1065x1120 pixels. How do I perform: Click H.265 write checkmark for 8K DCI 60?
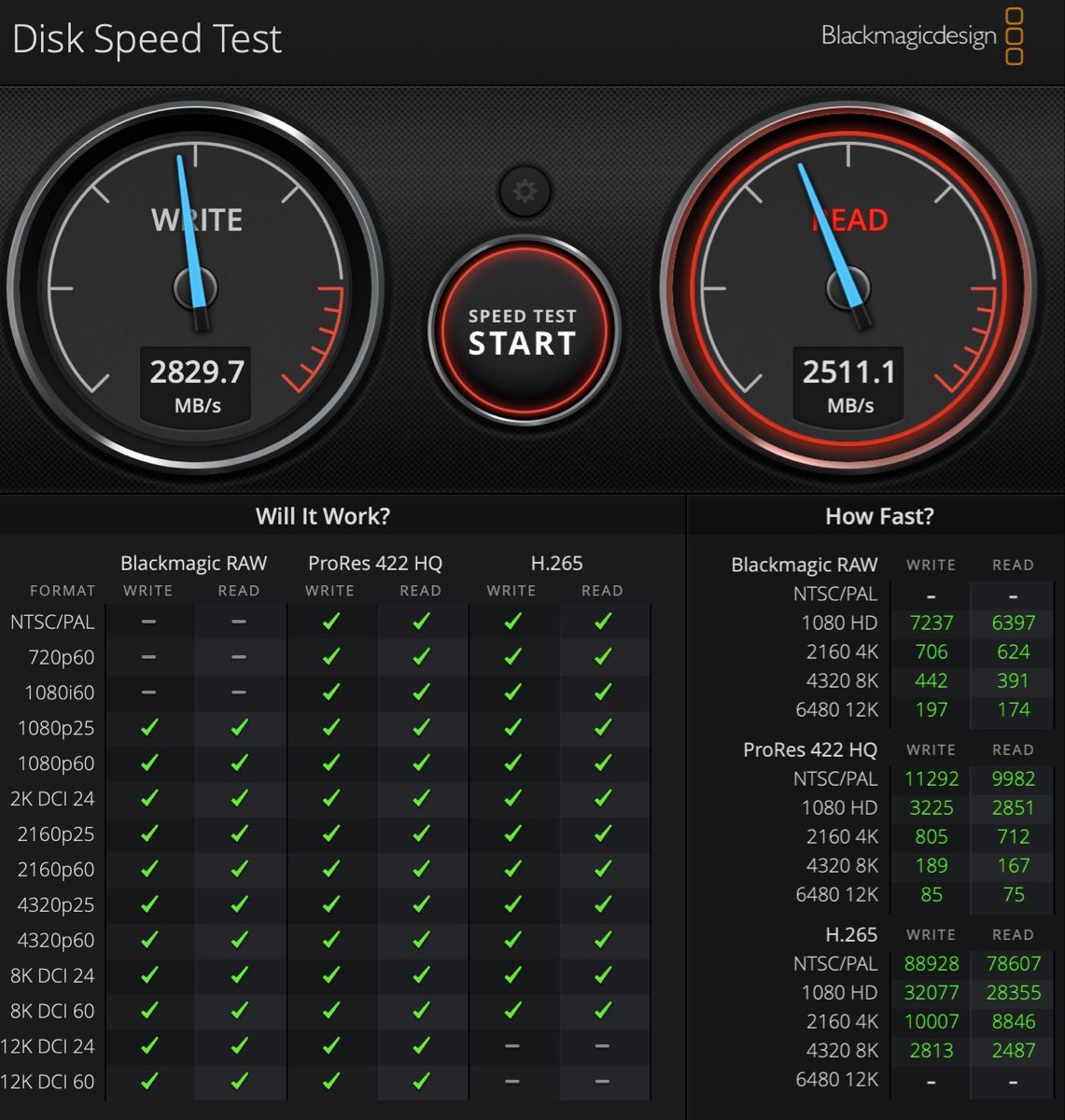(511, 1011)
